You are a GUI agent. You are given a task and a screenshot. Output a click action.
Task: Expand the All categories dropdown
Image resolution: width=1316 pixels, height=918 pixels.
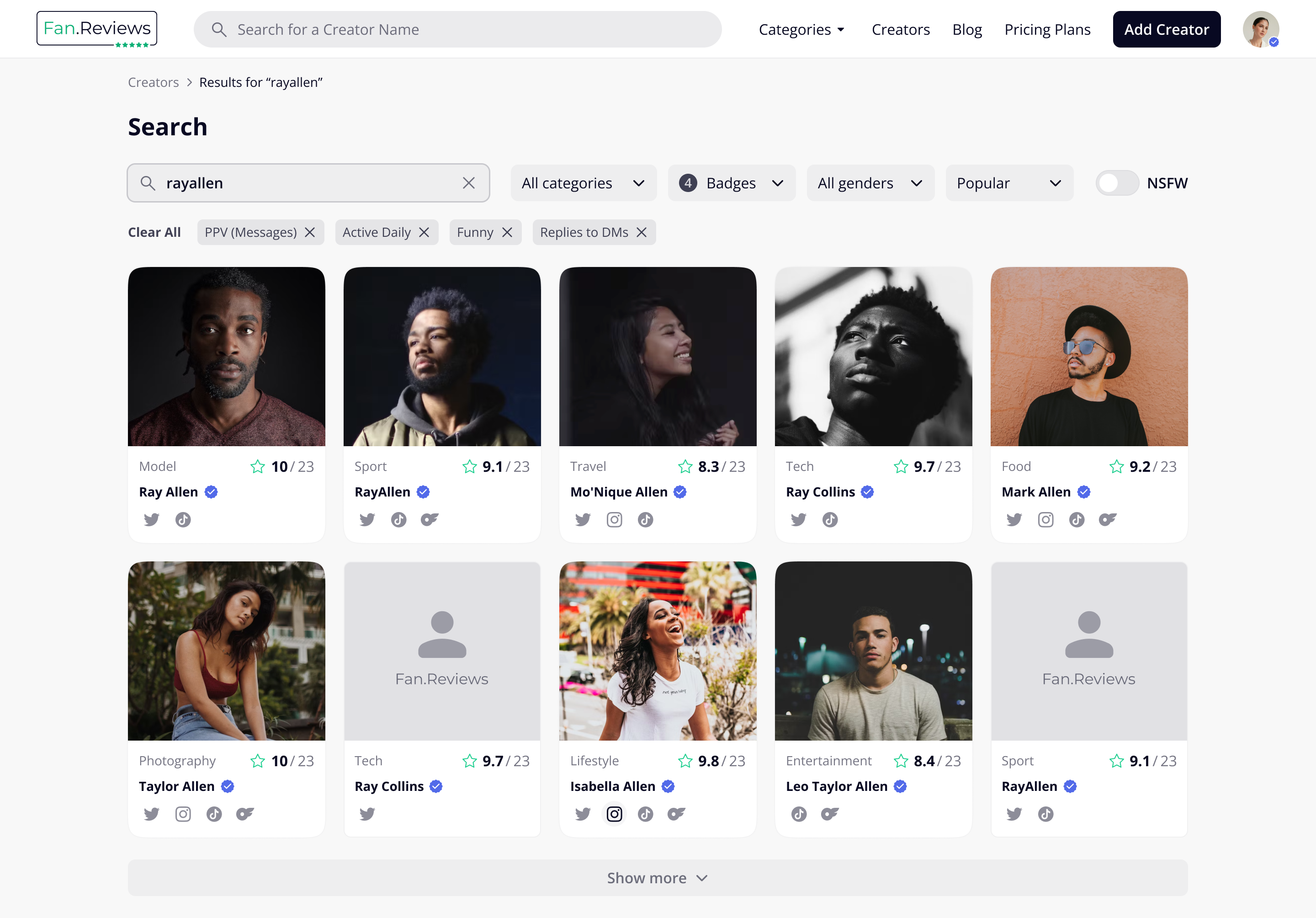[583, 183]
